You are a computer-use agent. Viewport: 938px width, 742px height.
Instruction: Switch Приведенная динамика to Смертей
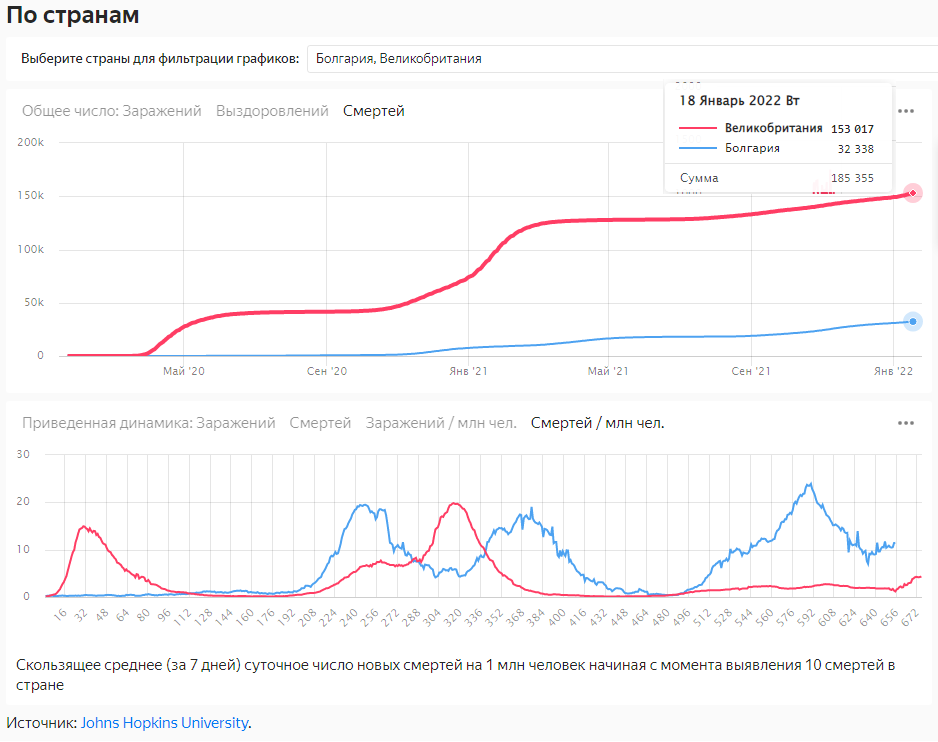click(x=320, y=423)
